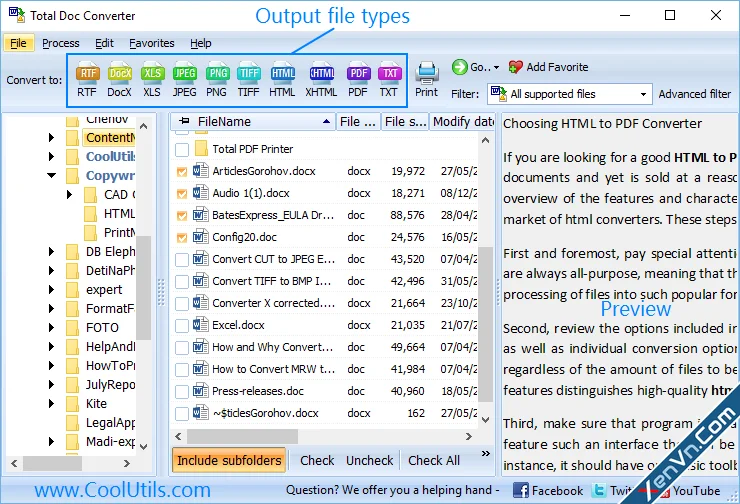The image size is (740, 504).
Task: Open the Go dropdown arrow
Action: pos(496,67)
